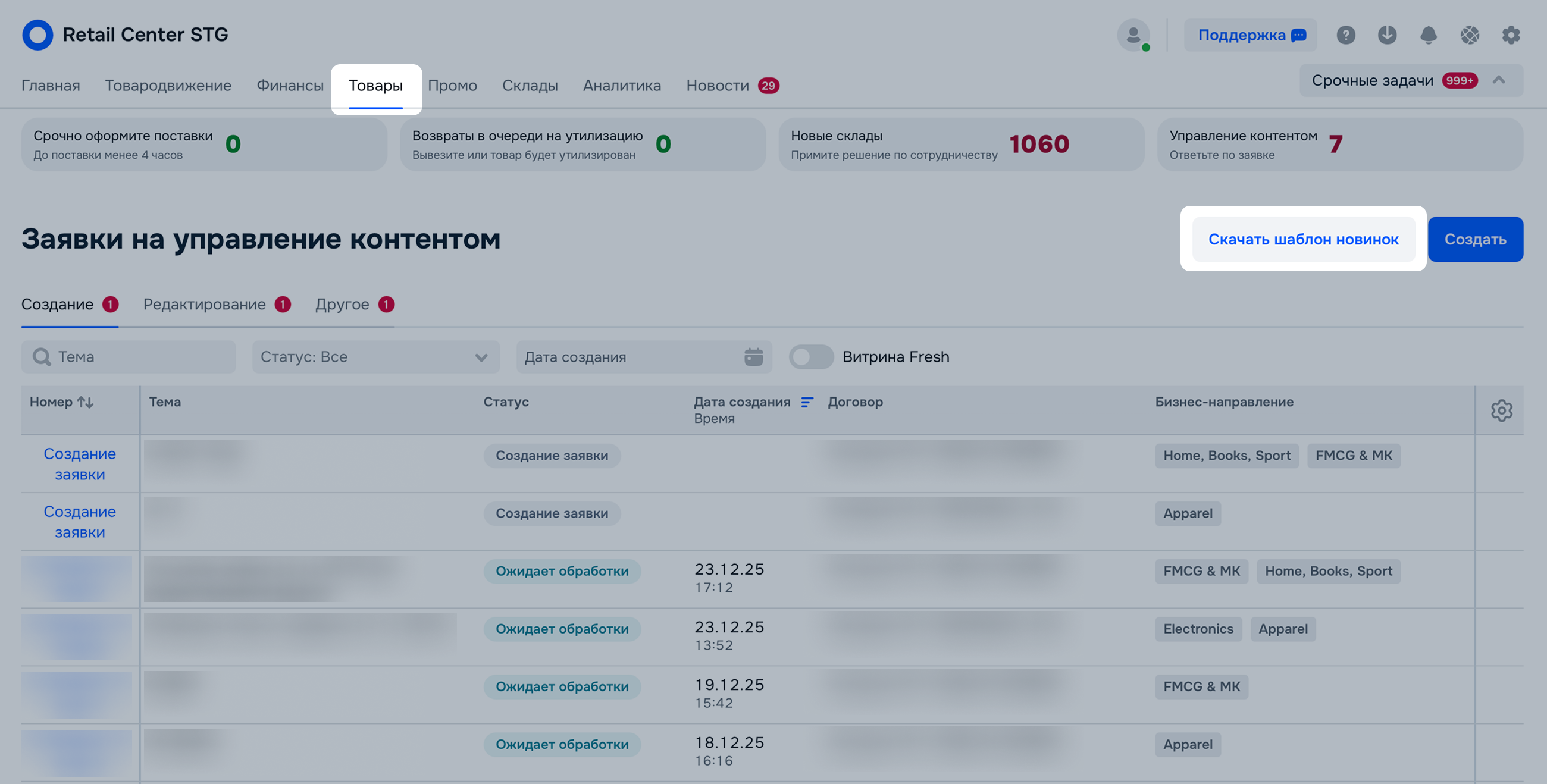Open the Статус: Все dropdown

tap(375, 356)
